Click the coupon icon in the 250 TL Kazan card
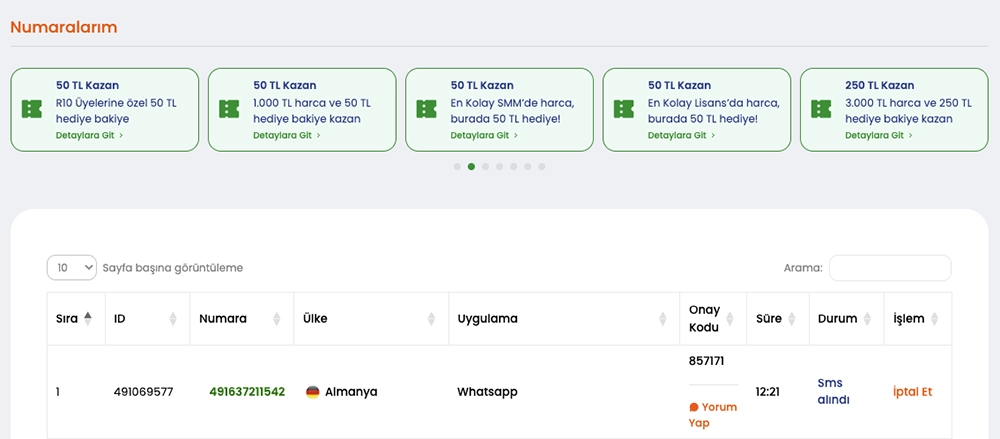This screenshot has width=1000, height=439. click(x=821, y=109)
